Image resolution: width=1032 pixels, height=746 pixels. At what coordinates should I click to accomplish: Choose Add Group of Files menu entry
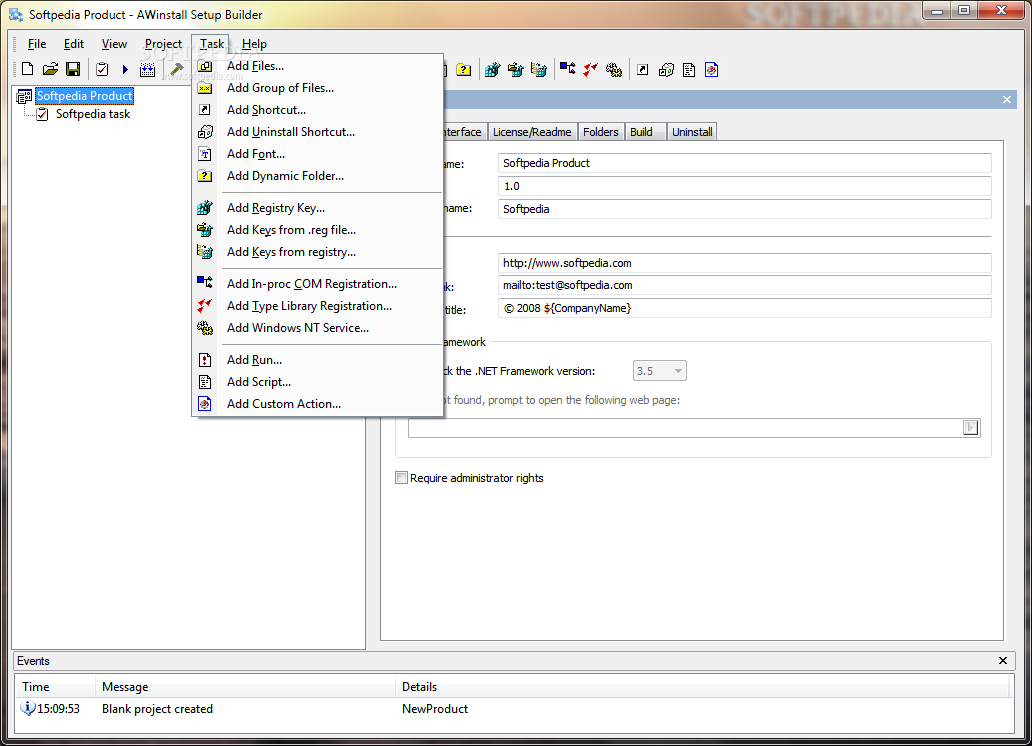pos(318,88)
